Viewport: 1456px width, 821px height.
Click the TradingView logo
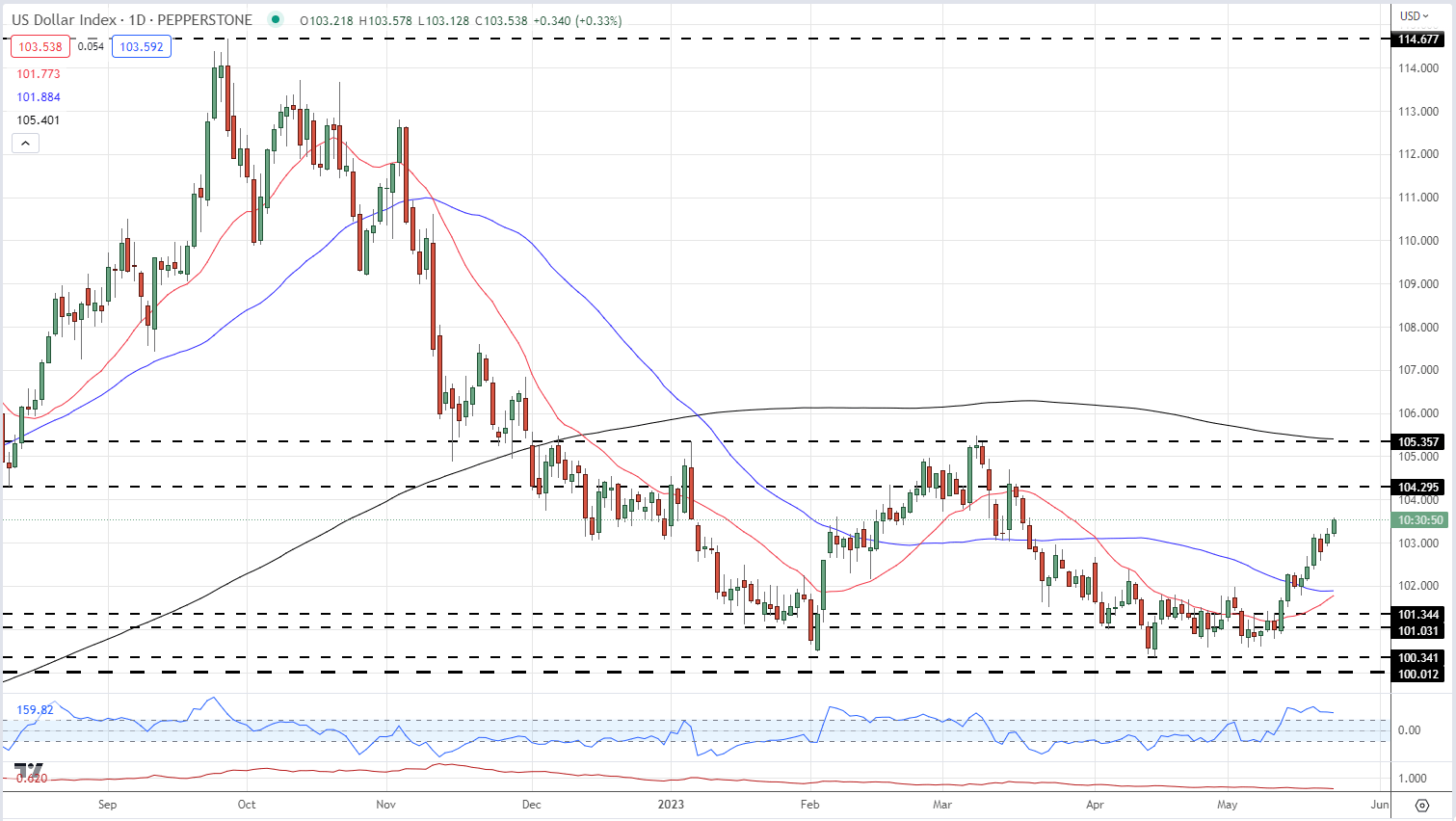tap(28, 772)
